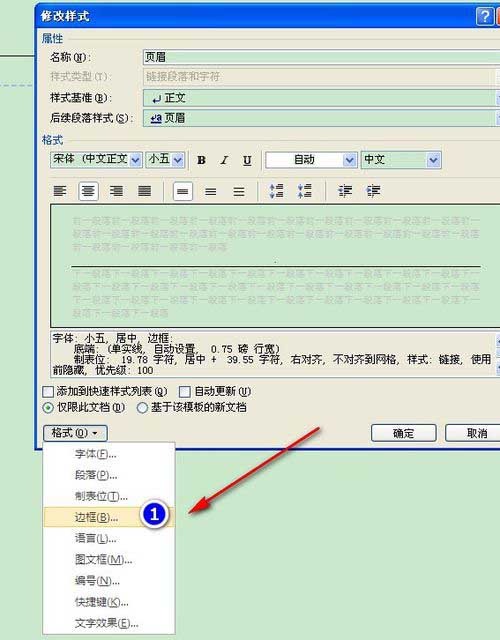Apply justified alignment icon
The width and height of the screenshot is (500, 640).
(144, 191)
